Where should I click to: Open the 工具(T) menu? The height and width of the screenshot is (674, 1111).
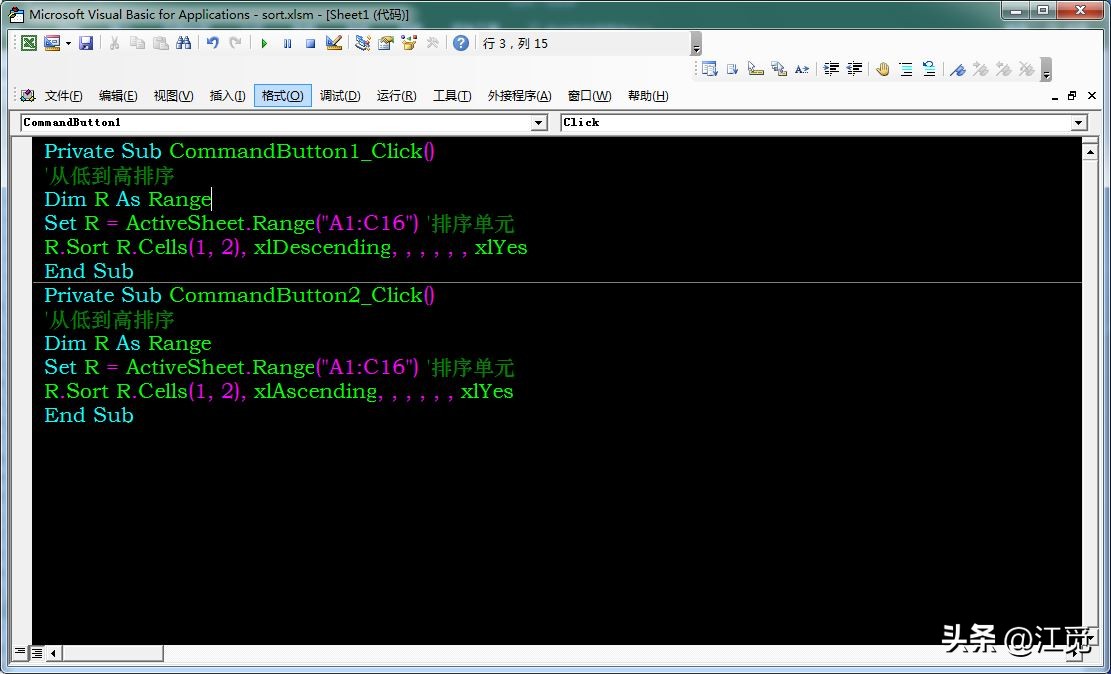(452, 96)
